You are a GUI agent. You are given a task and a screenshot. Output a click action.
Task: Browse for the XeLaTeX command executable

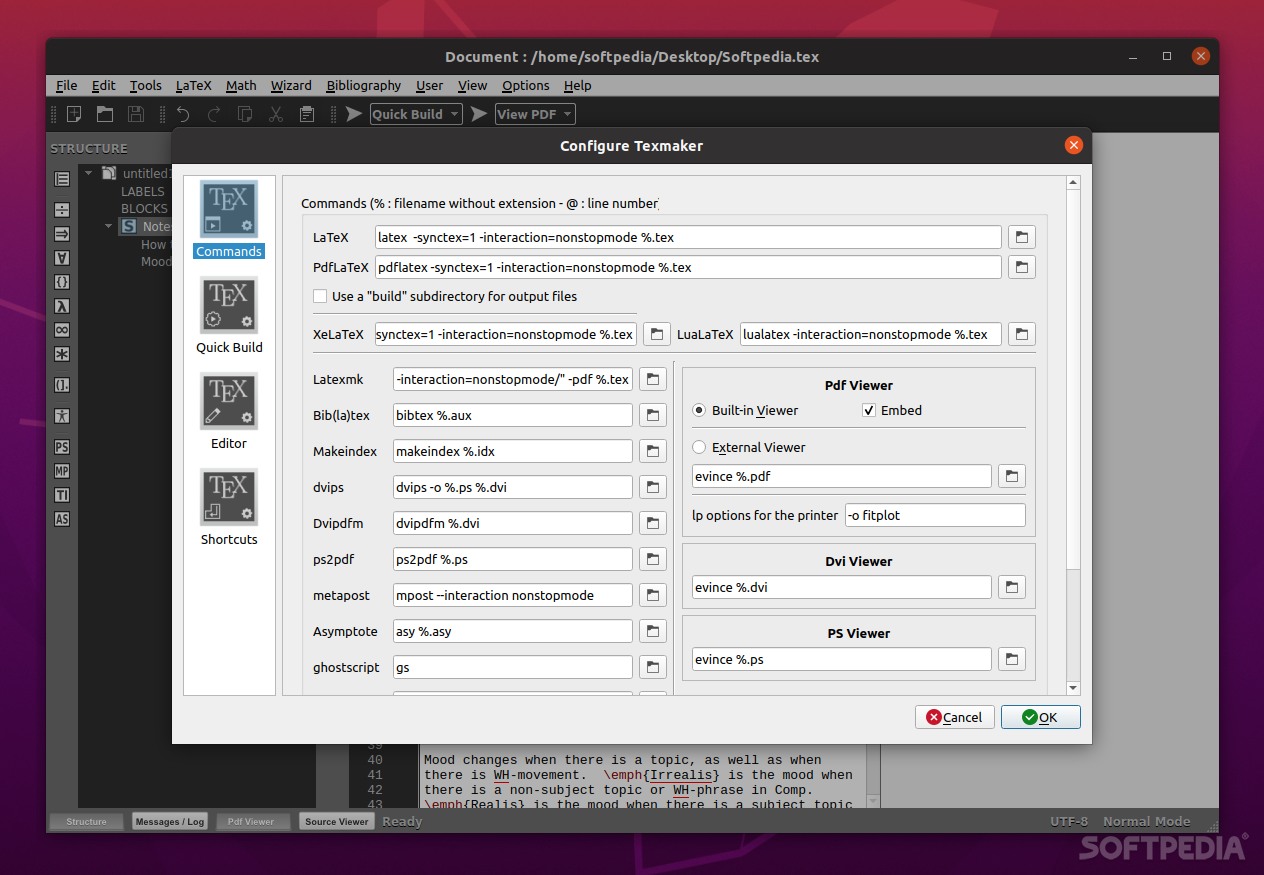[x=656, y=334]
